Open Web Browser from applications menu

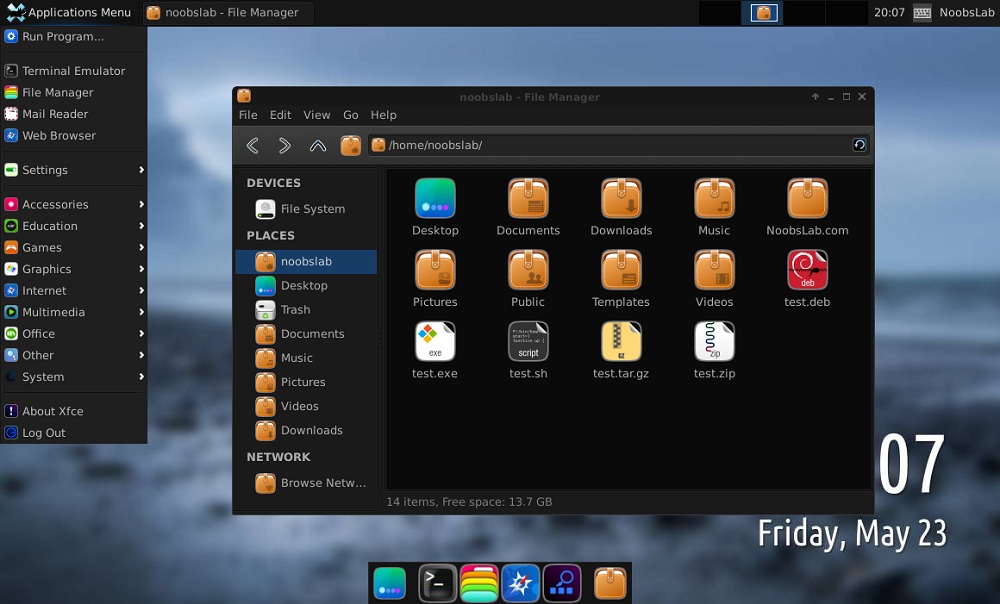(74, 136)
